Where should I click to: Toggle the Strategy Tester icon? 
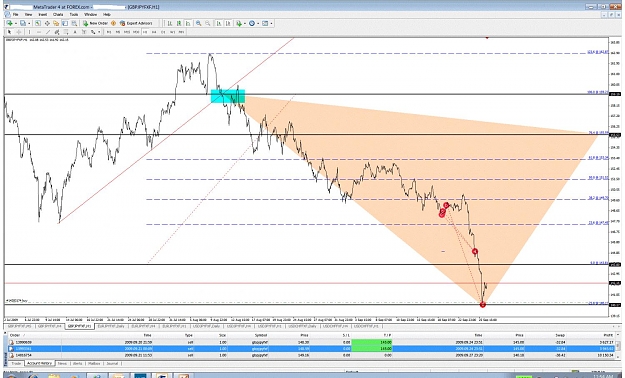(74, 24)
